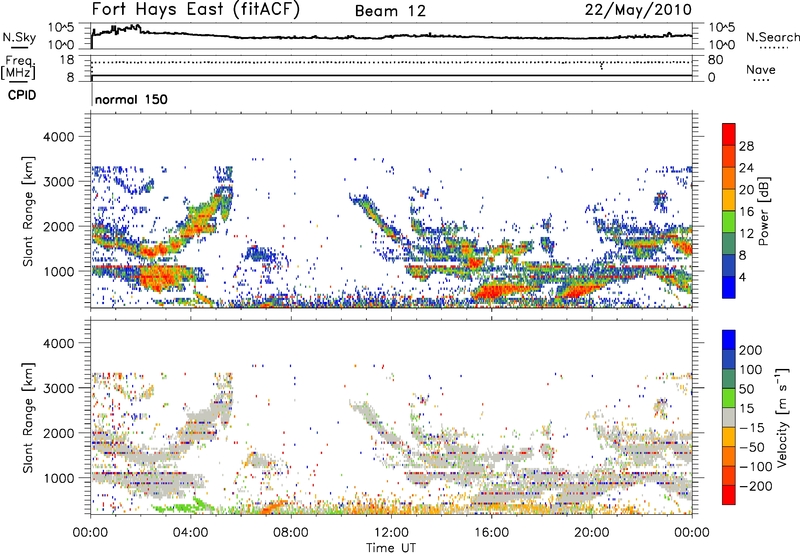This screenshot has height=554, width=800.
Task: Click the 'Velocity [m s^-1]' colorbar label
Action: pyautogui.click(x=781, y=417)
